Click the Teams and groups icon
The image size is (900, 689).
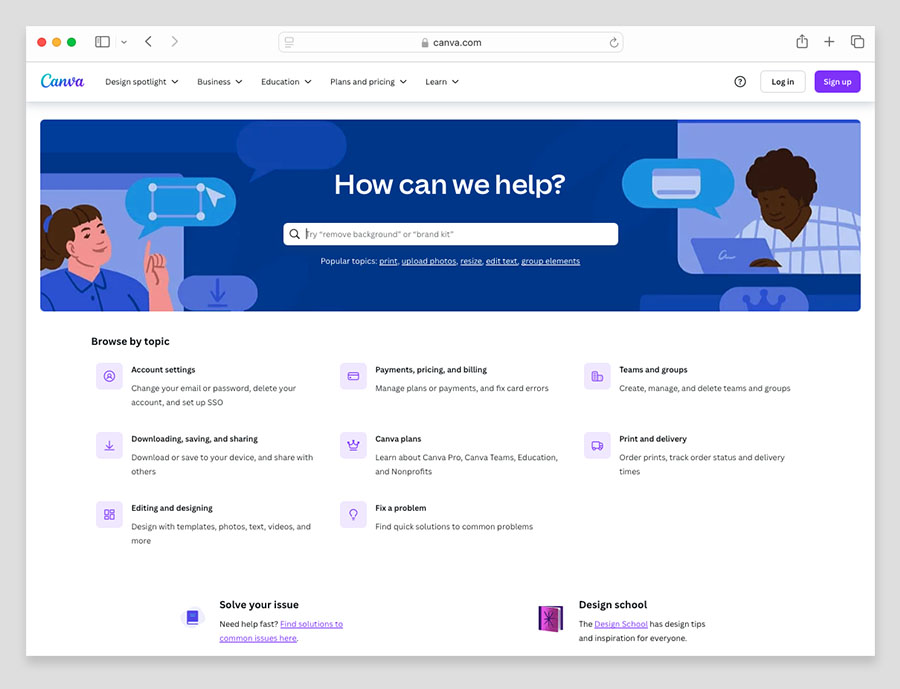tap(597, 376)
